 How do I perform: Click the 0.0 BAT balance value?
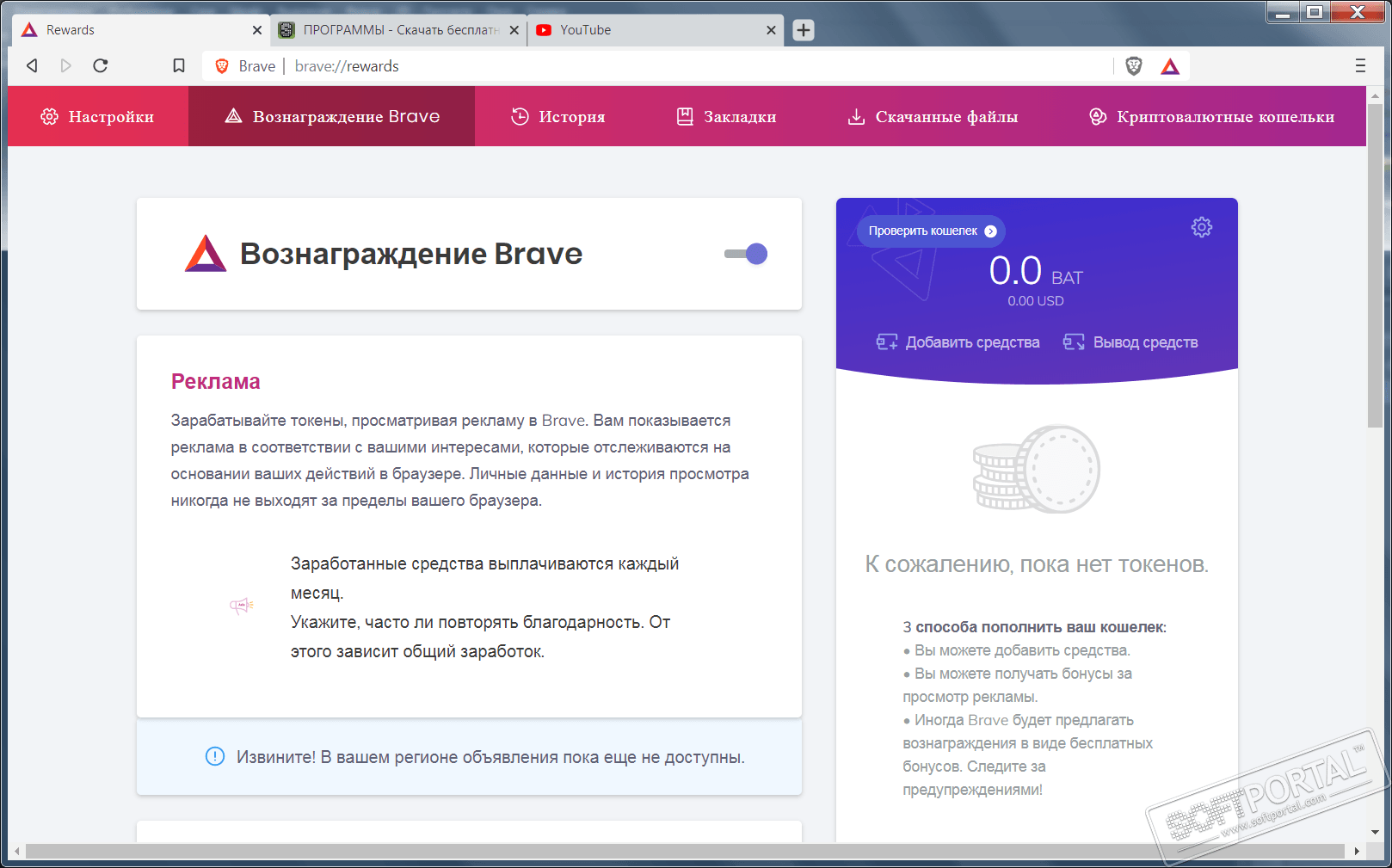1036,272
